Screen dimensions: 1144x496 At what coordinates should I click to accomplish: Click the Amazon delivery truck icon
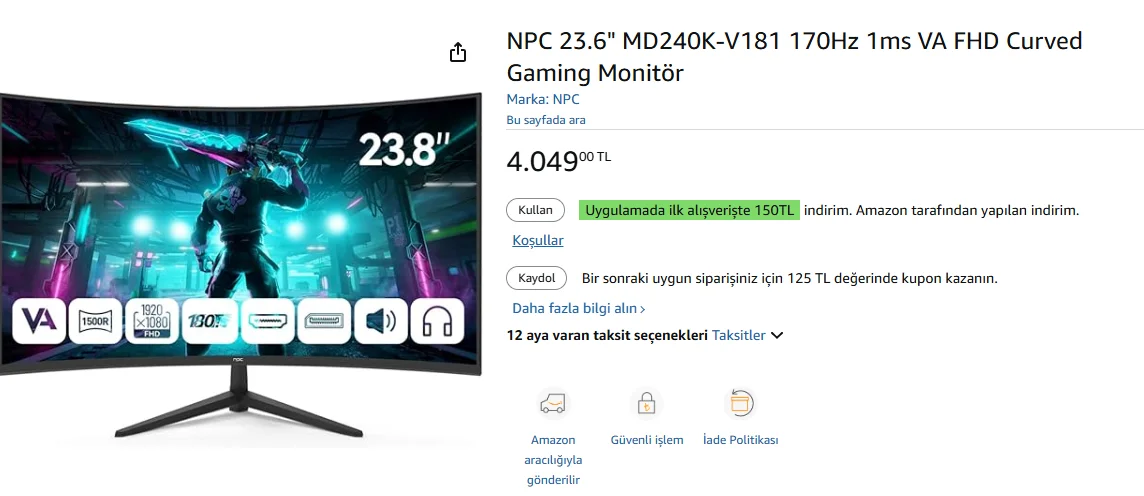tap(552, 403)
